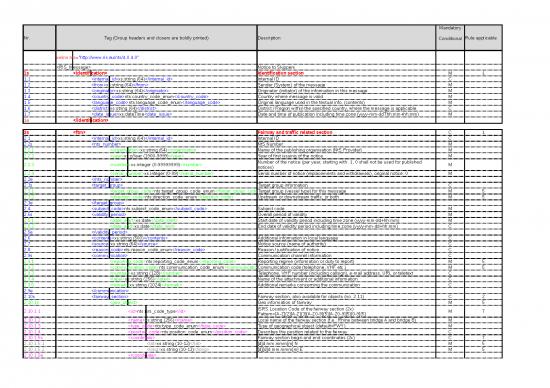Image resolution: width=550 pixels, height=388 pixels.
Task: Select 'Communication code (telephone, VHF etc.)' description
Action: [x=302, y=267]
